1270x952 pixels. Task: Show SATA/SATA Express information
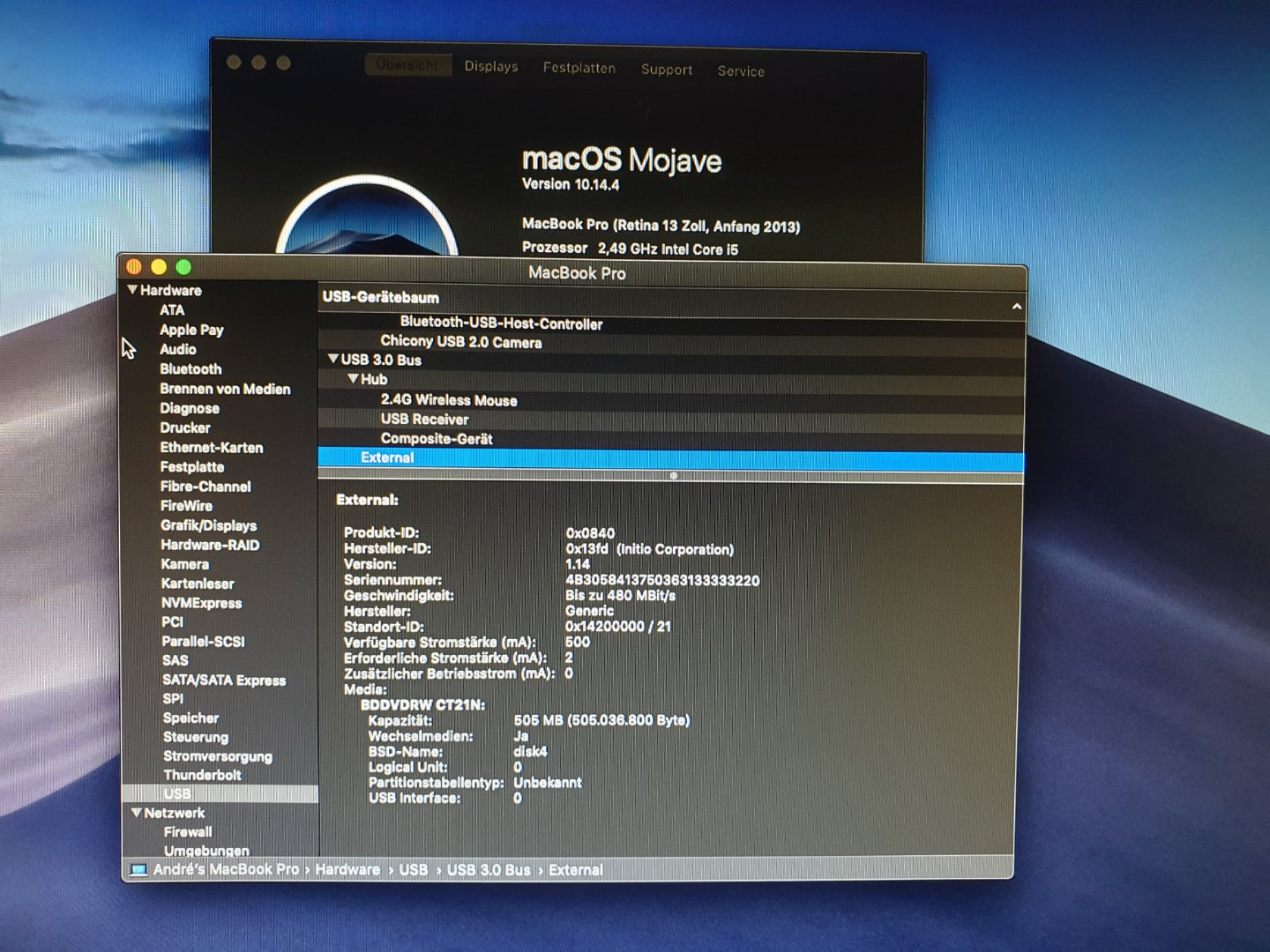pos(224,680)
